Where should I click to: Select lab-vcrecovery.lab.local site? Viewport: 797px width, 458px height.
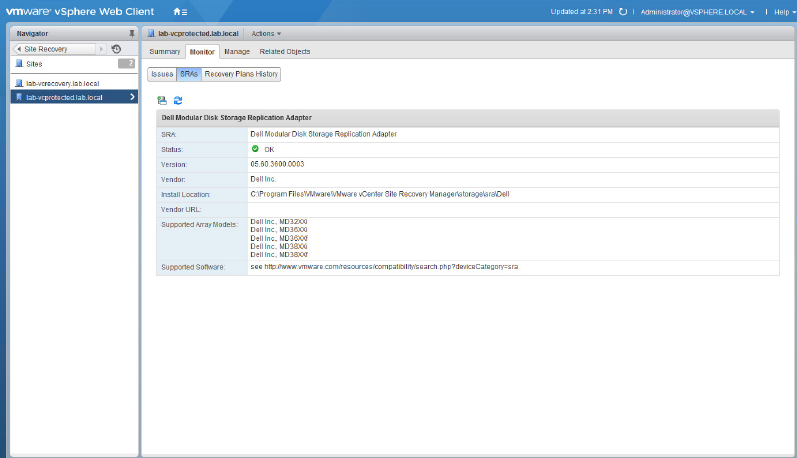[62, 82]
